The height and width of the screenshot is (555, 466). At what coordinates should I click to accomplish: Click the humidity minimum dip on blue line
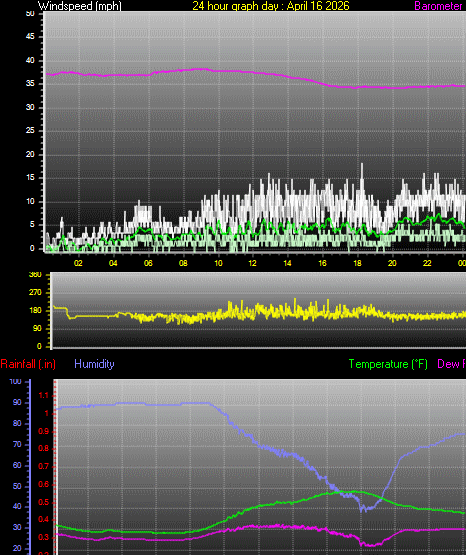coord(365,509)
